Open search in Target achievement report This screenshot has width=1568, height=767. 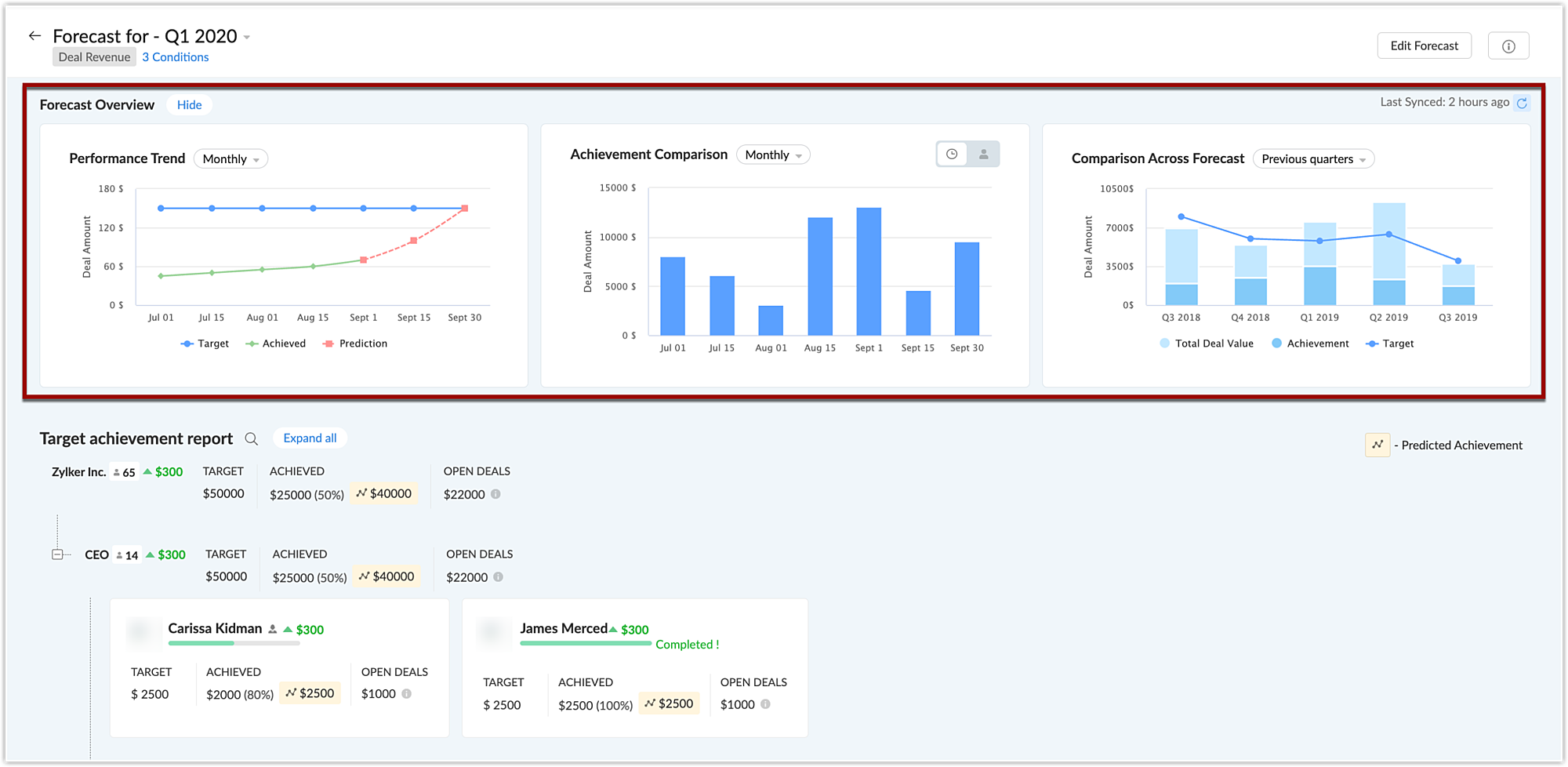point(251,439)
